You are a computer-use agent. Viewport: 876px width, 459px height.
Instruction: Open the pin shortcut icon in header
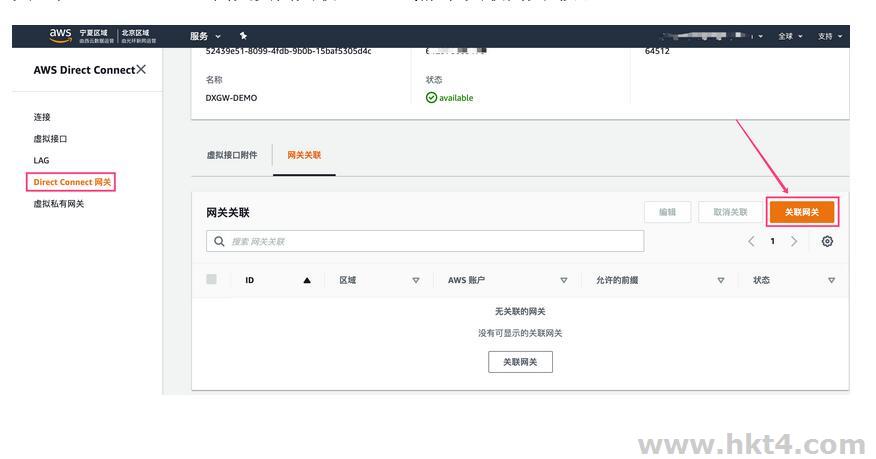pyautogui.click(x=243, y=36)
